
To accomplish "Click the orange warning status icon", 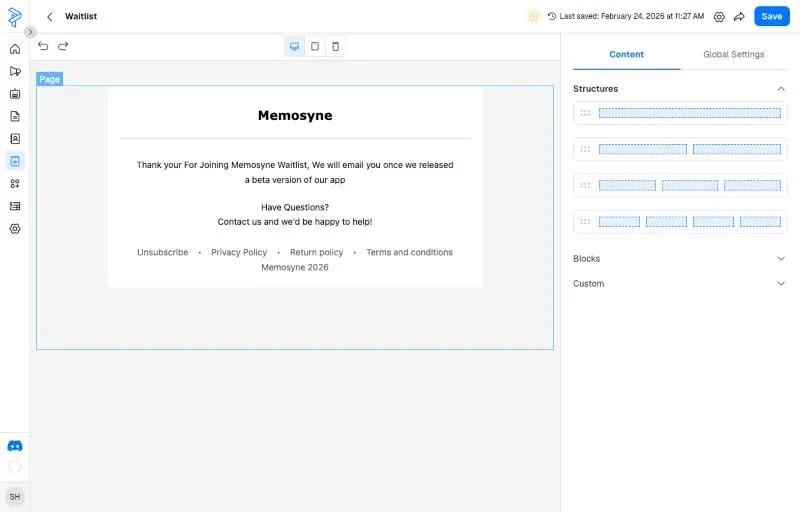I will point(534,17).
